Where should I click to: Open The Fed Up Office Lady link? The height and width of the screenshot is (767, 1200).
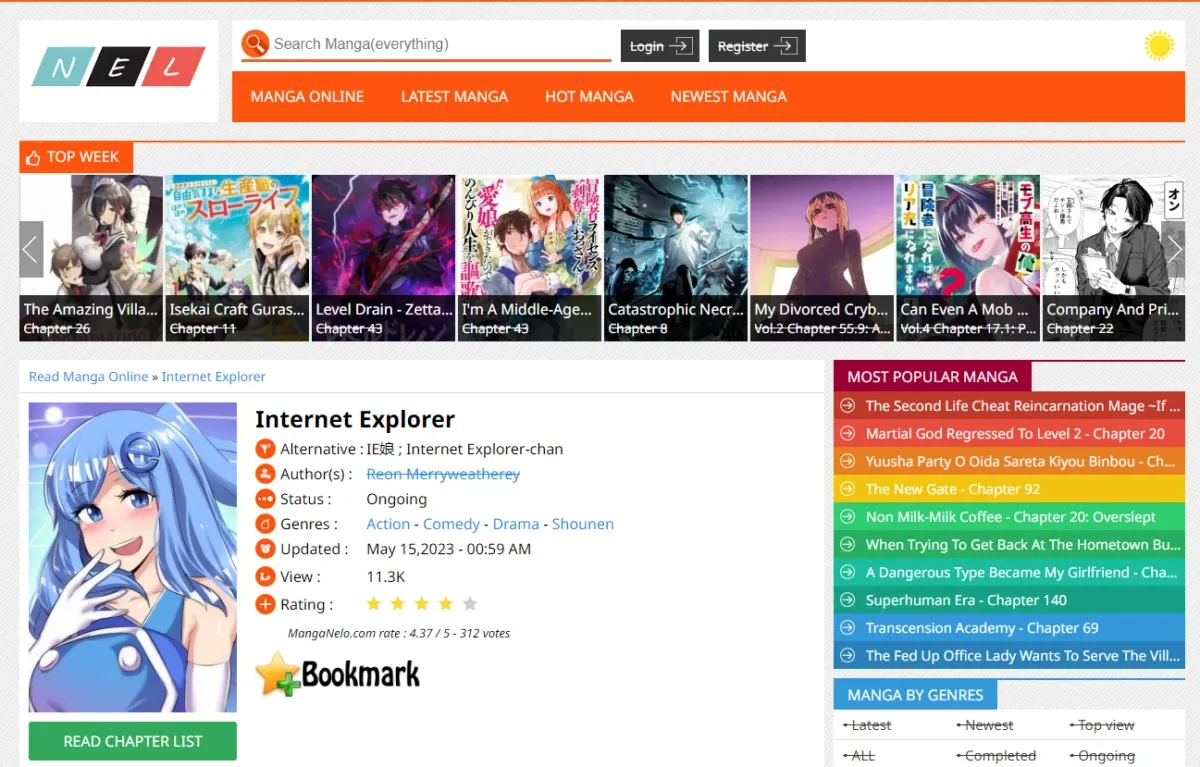pos(1023,656)
